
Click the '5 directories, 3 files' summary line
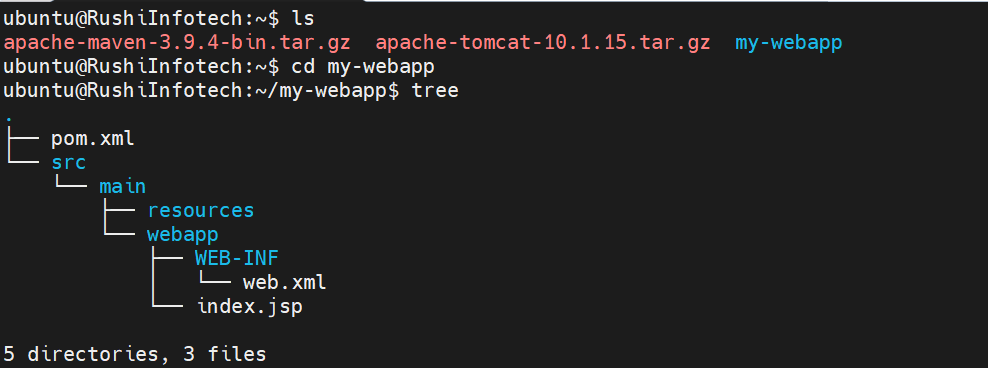click(135, 355)
